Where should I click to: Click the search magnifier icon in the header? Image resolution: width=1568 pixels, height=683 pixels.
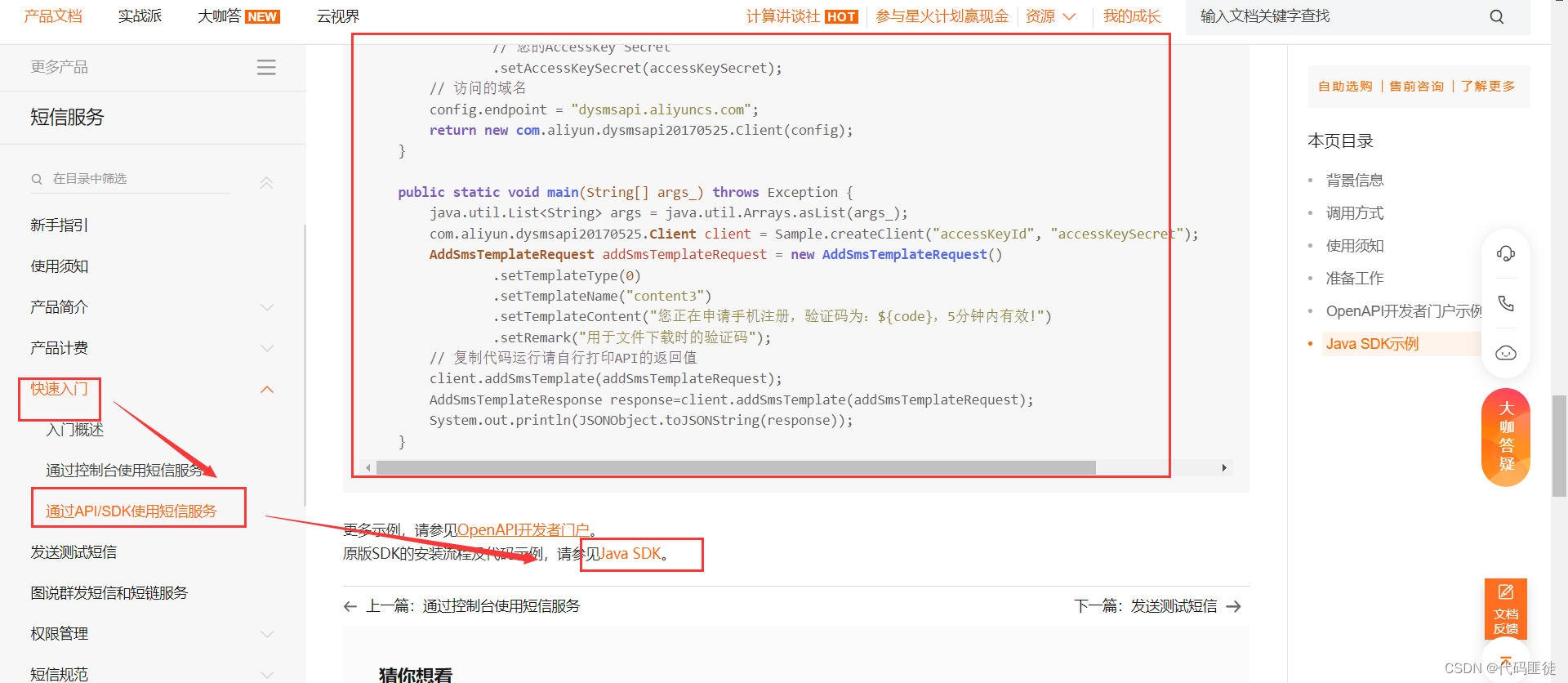1496,16
